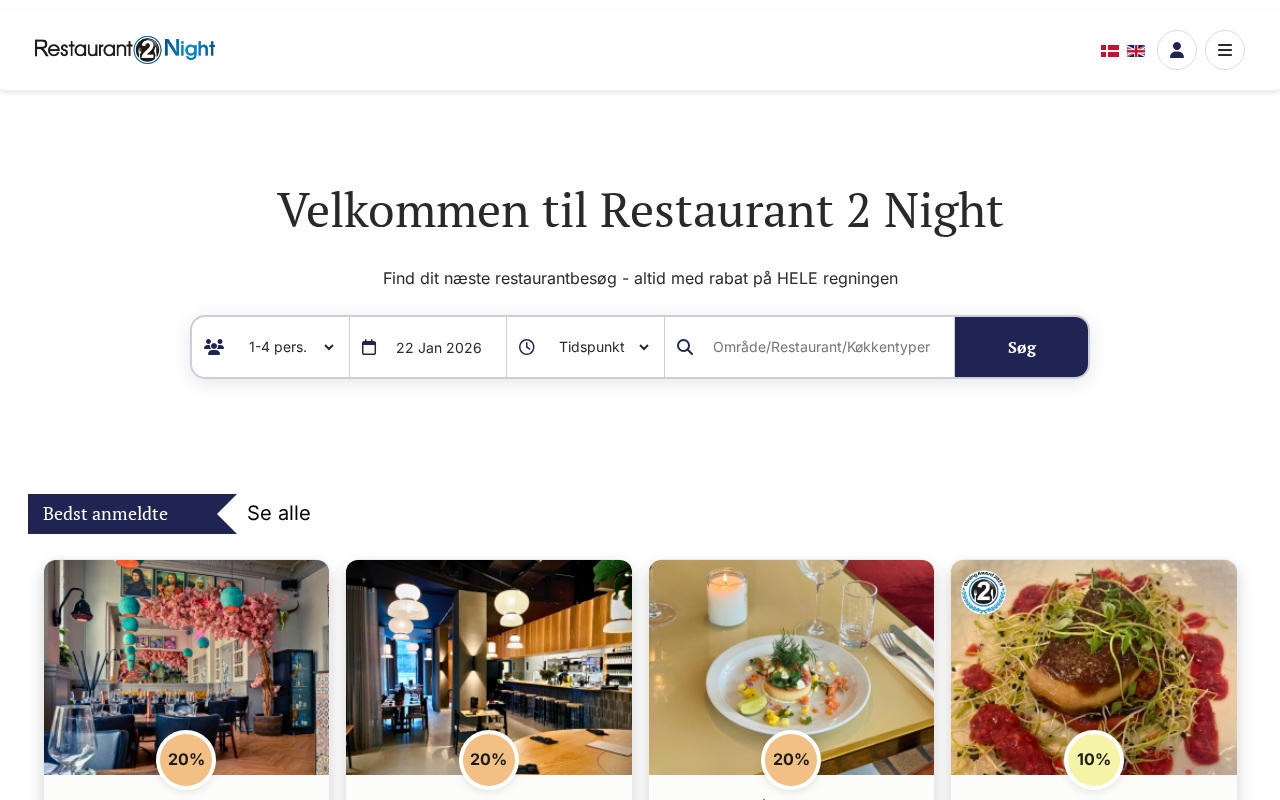Open the 22 Jan 2026 date picker
This screenshot has width=1280, height=800.
click(x=439, y=348)
